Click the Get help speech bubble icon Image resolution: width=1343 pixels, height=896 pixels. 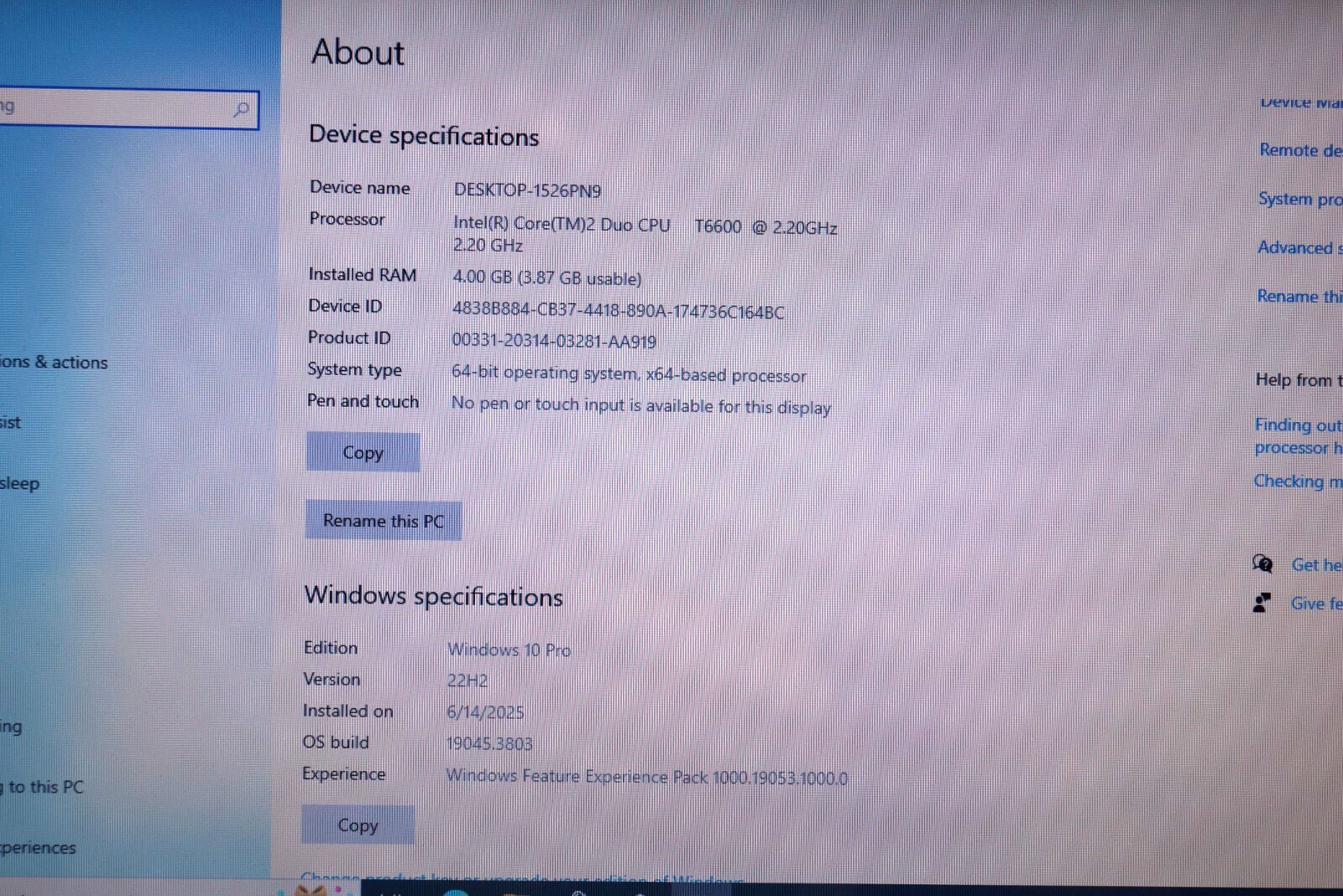point(1262,564)
